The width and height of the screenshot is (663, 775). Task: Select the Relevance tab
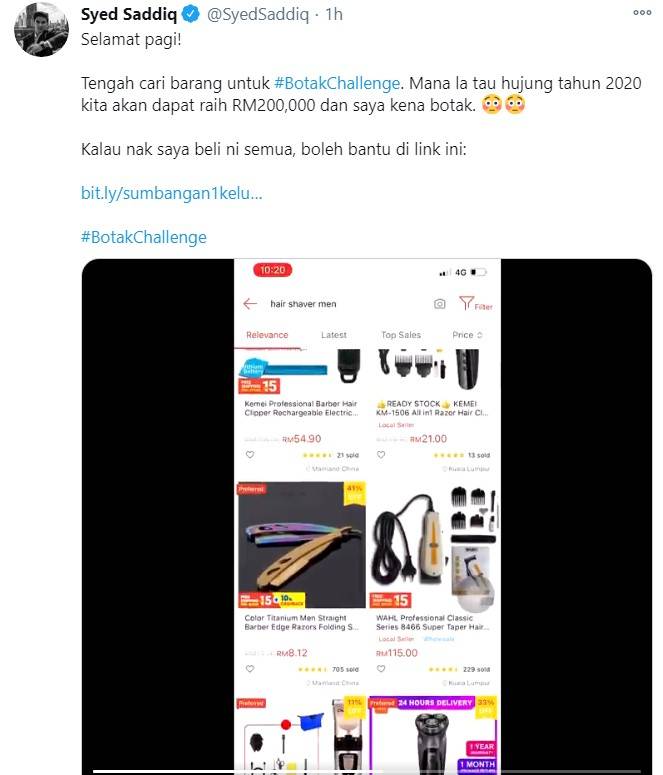[x=267, y=335]
